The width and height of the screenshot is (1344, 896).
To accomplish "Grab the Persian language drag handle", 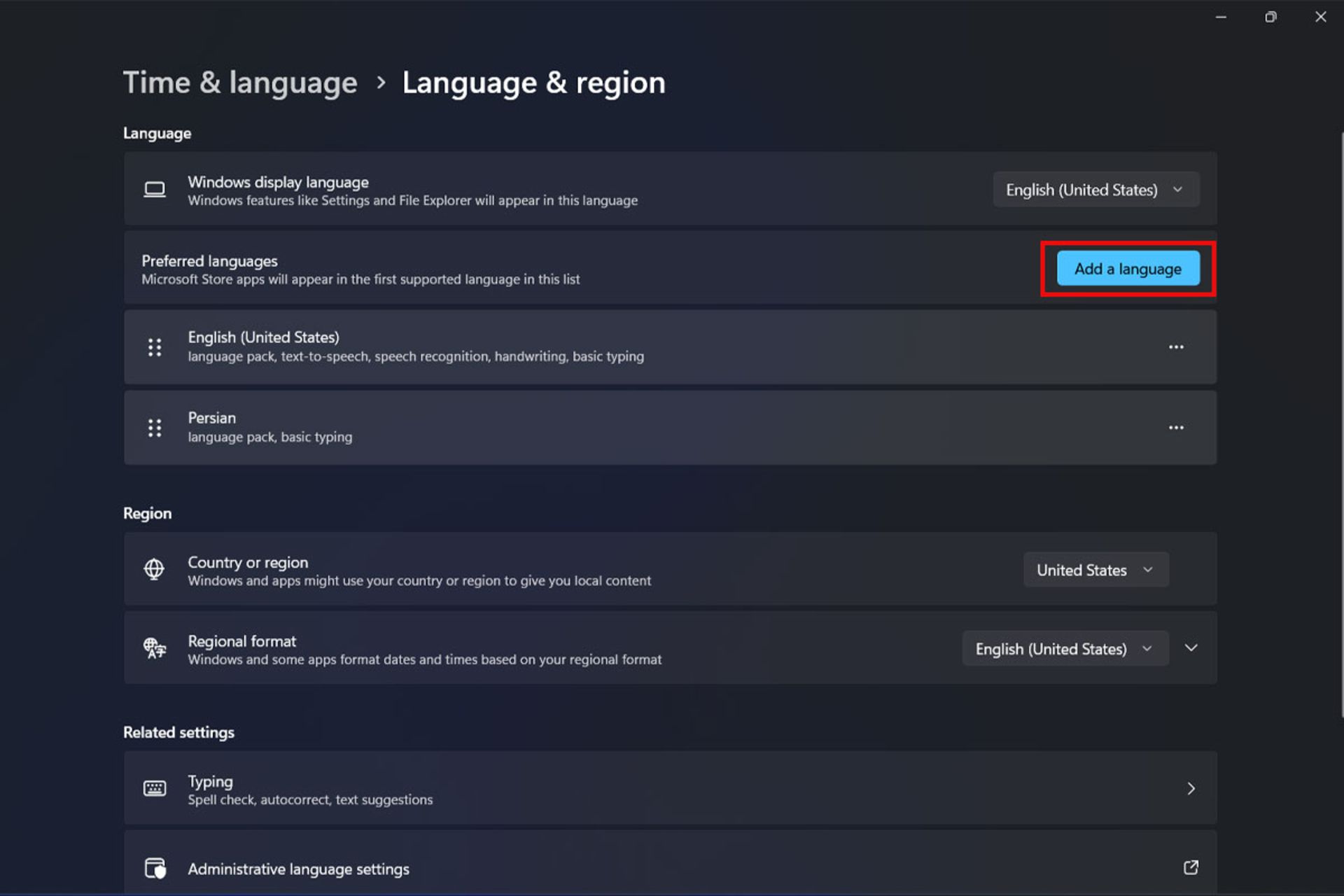I will [x=155, y=428].
